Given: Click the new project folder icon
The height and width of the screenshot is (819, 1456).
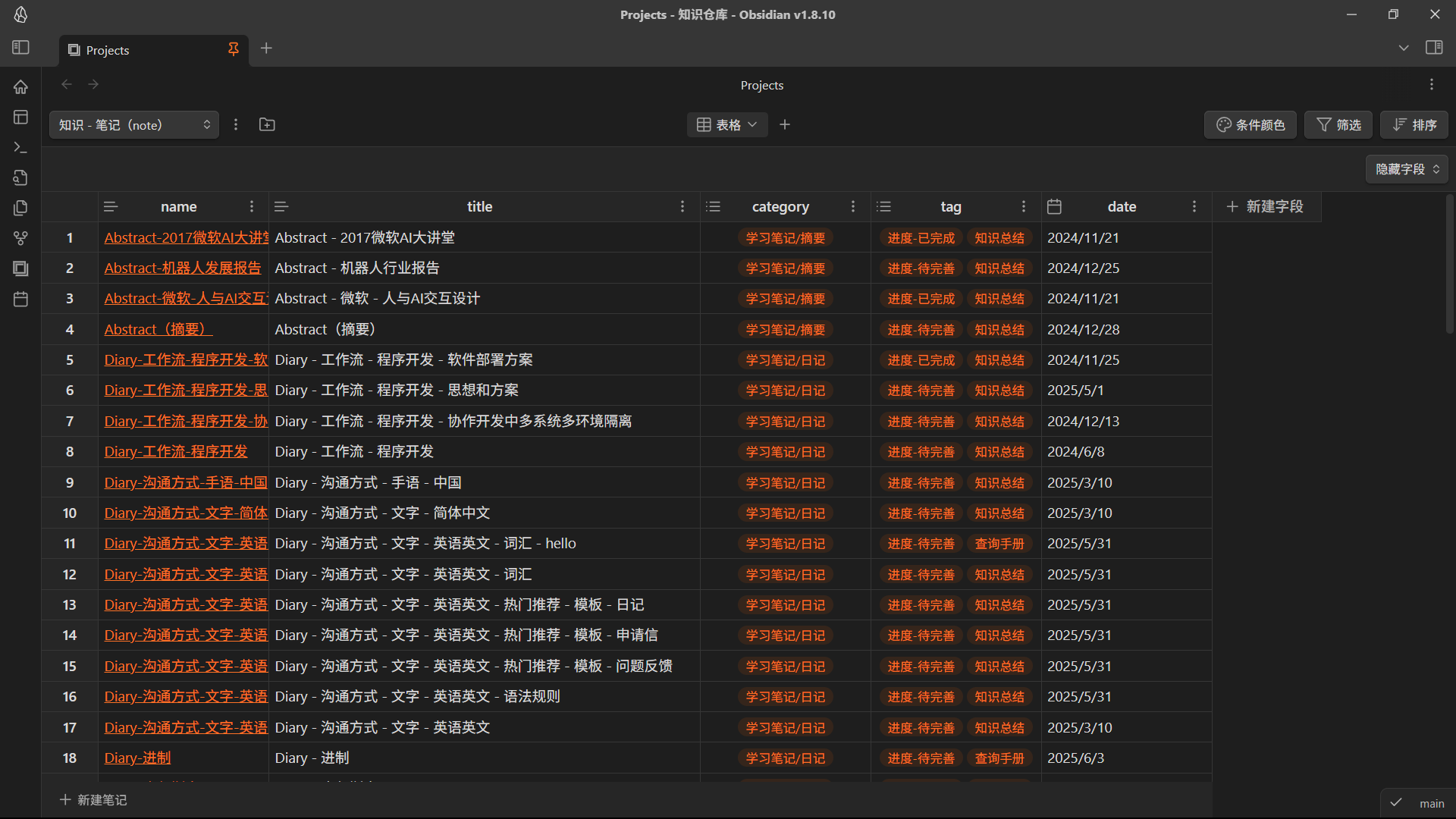Looking at the screenshot, I should [267, 124].
